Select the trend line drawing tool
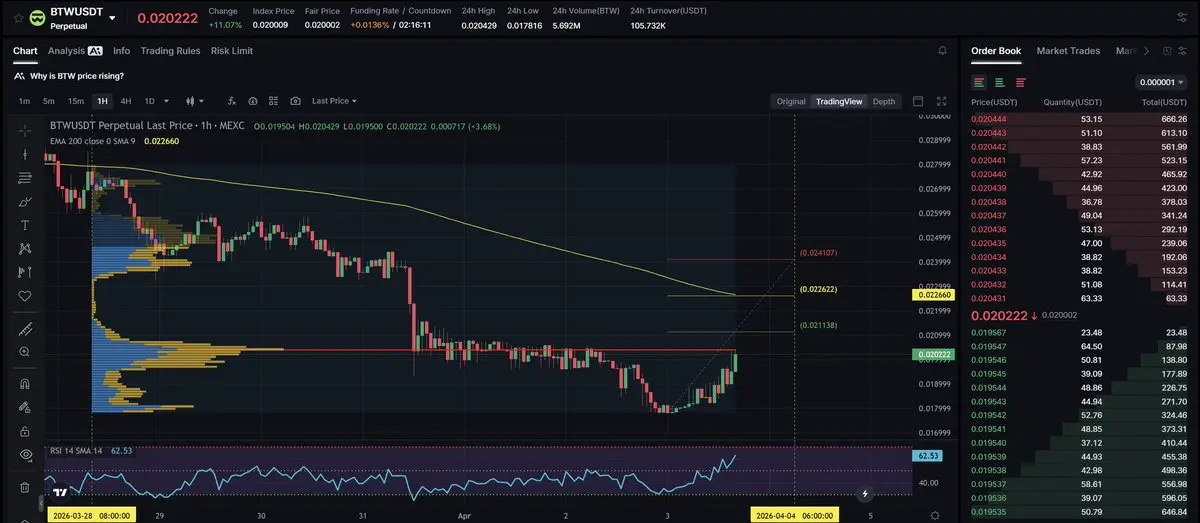 (25, 154)
